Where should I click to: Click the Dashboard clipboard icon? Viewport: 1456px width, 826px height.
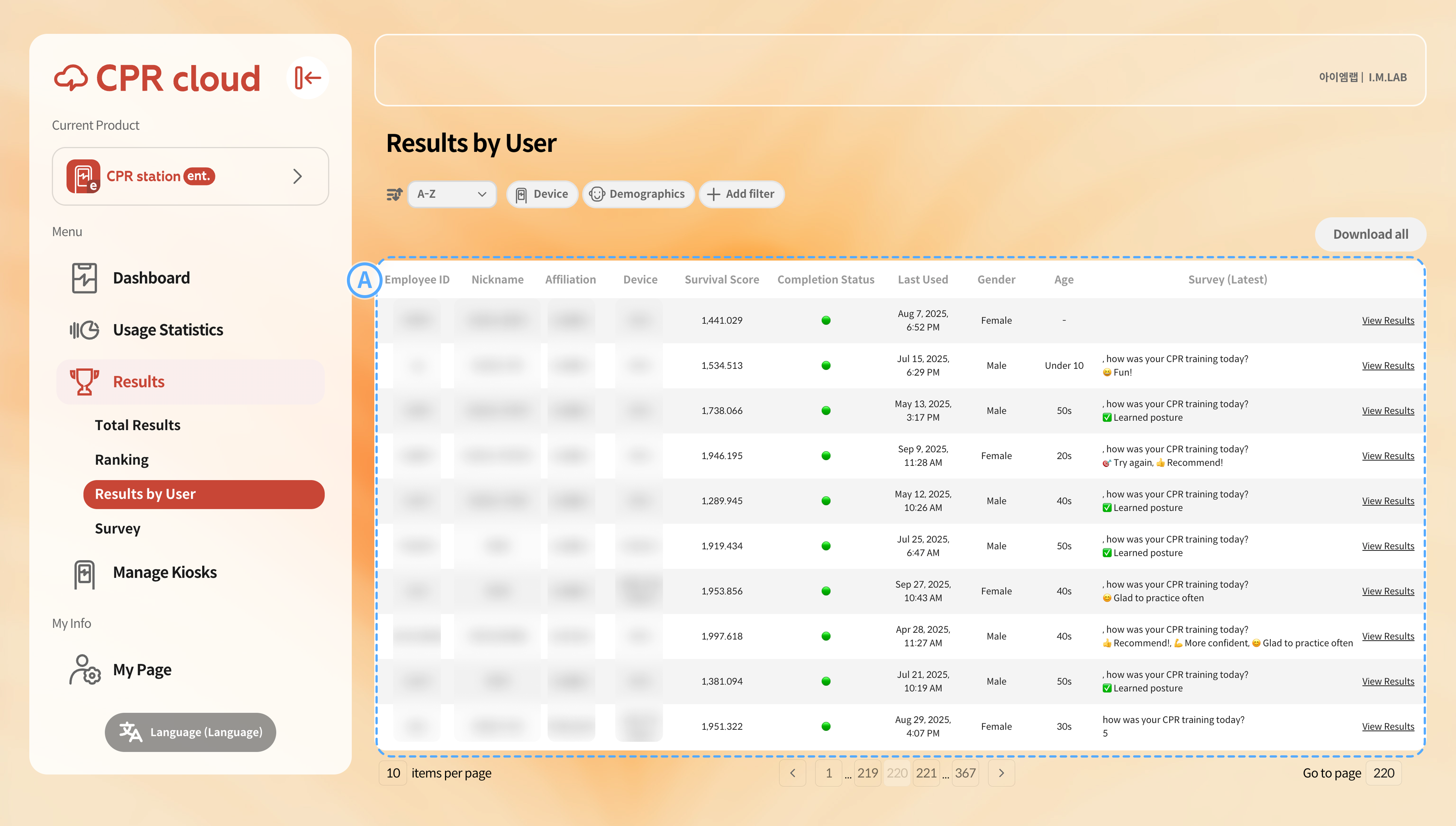(85, 278)
